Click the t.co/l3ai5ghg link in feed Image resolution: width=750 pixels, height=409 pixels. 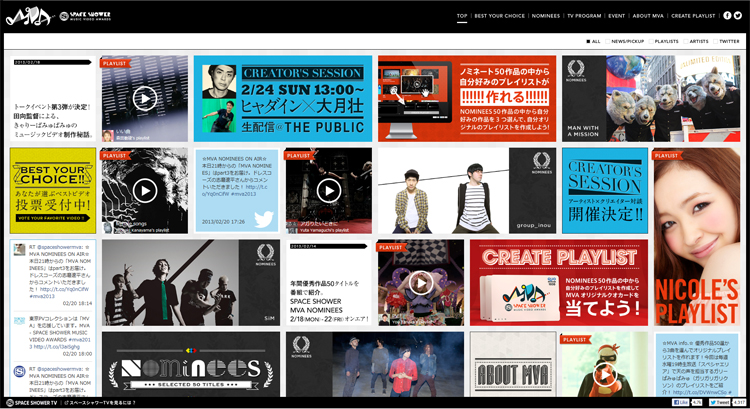pyautogui.click(x=56, y=347)
